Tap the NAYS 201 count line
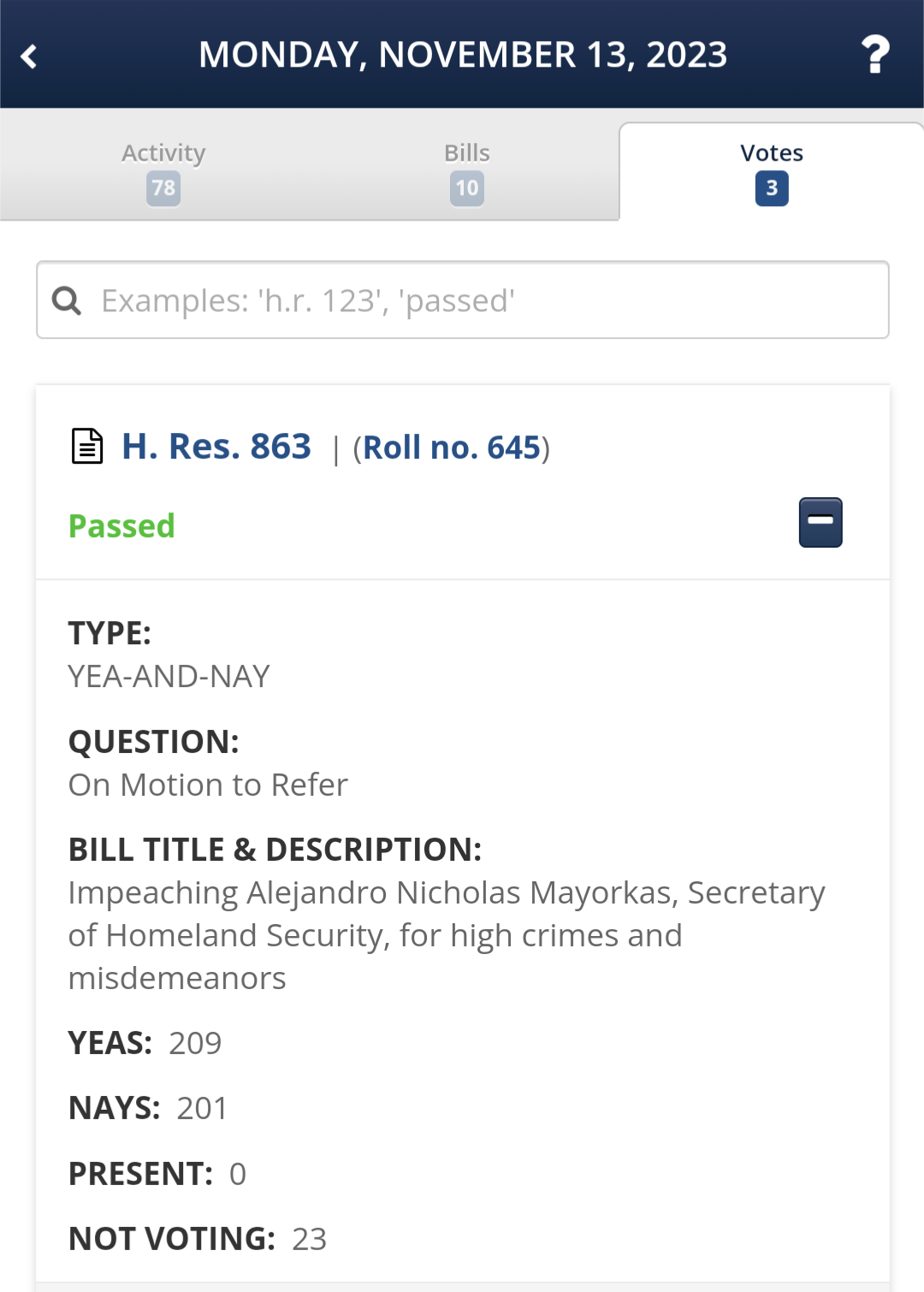This screenshot has width=924, height=1292. 148,1108
